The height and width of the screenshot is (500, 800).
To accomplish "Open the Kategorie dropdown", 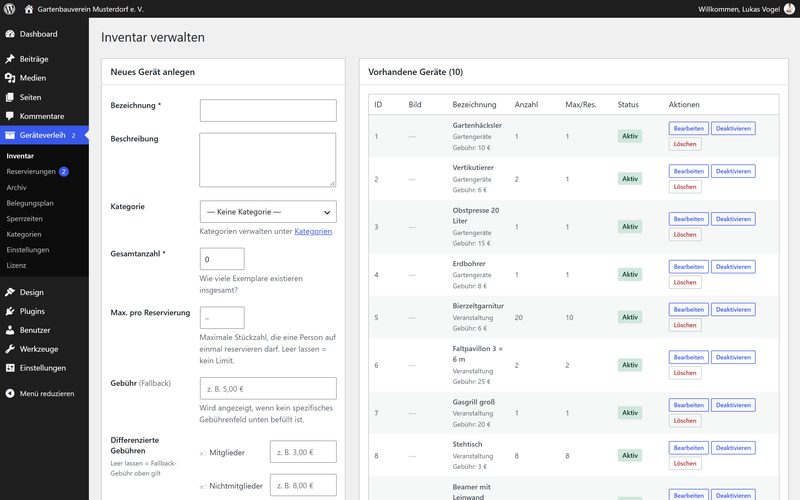I will click(x=268, y=212).
